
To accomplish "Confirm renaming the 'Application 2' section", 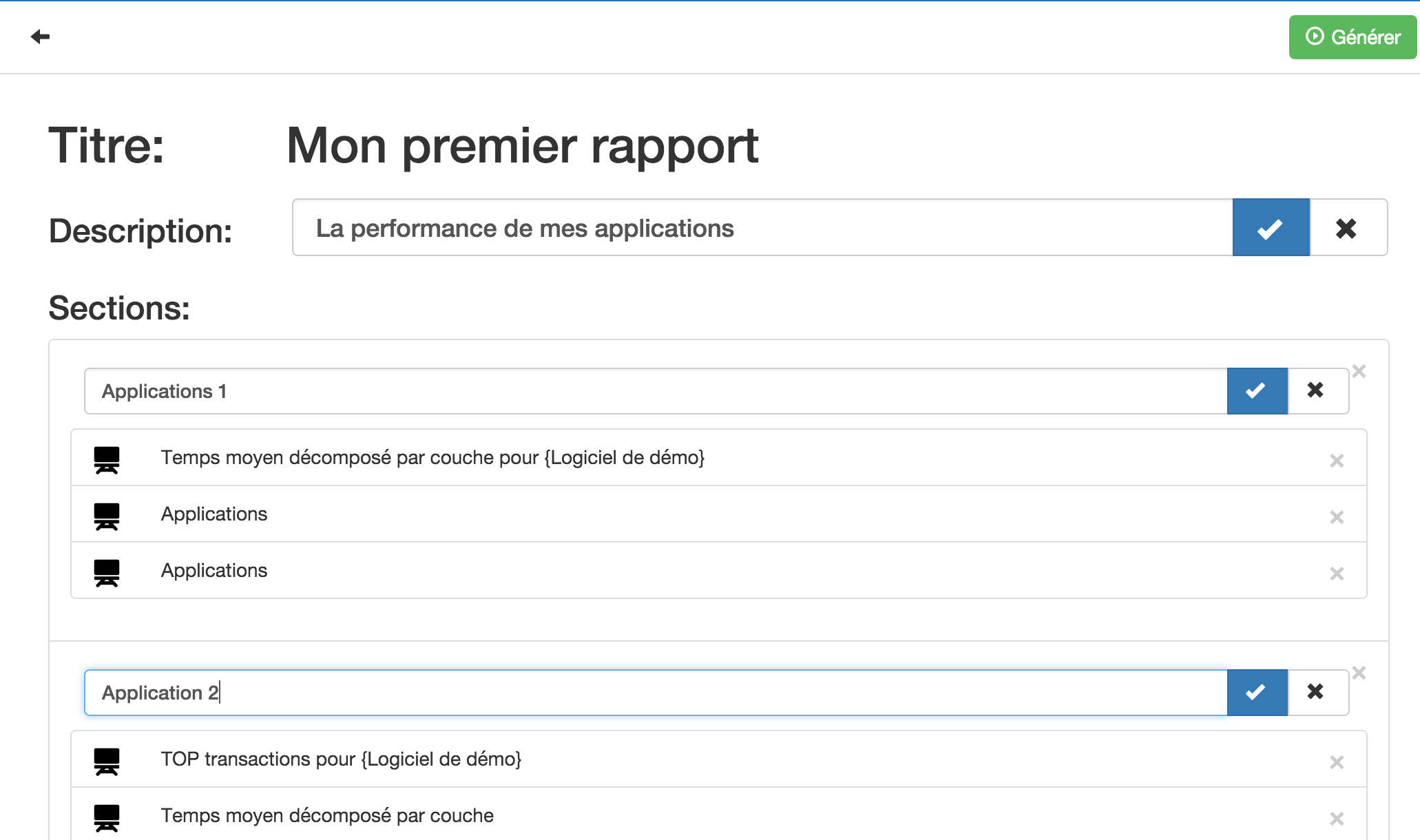I will pos(1257,692).
